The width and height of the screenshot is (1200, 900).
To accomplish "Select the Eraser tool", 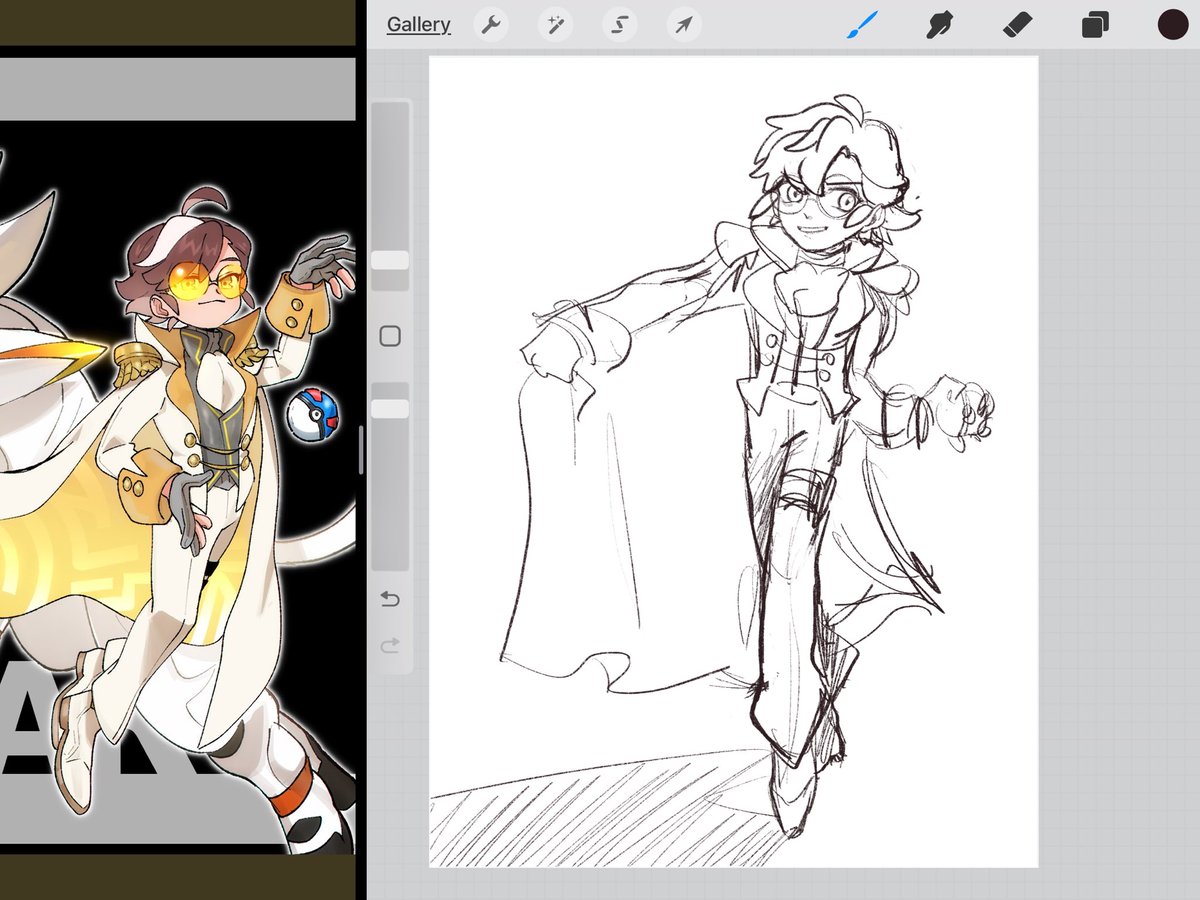I will click(x=1017, y=25).
